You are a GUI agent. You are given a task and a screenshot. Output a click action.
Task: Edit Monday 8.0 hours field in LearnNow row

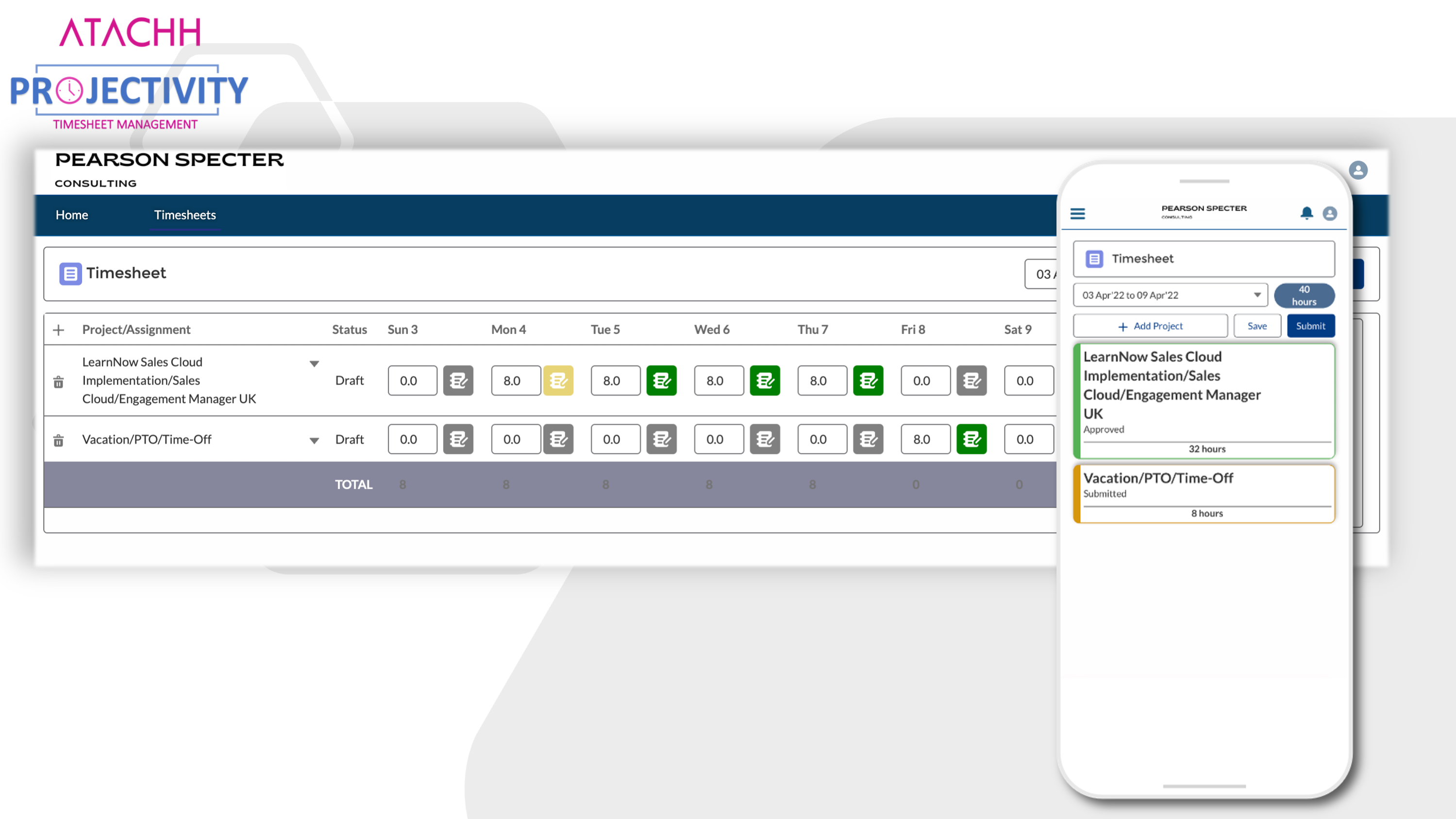click(x=516, y=381)
